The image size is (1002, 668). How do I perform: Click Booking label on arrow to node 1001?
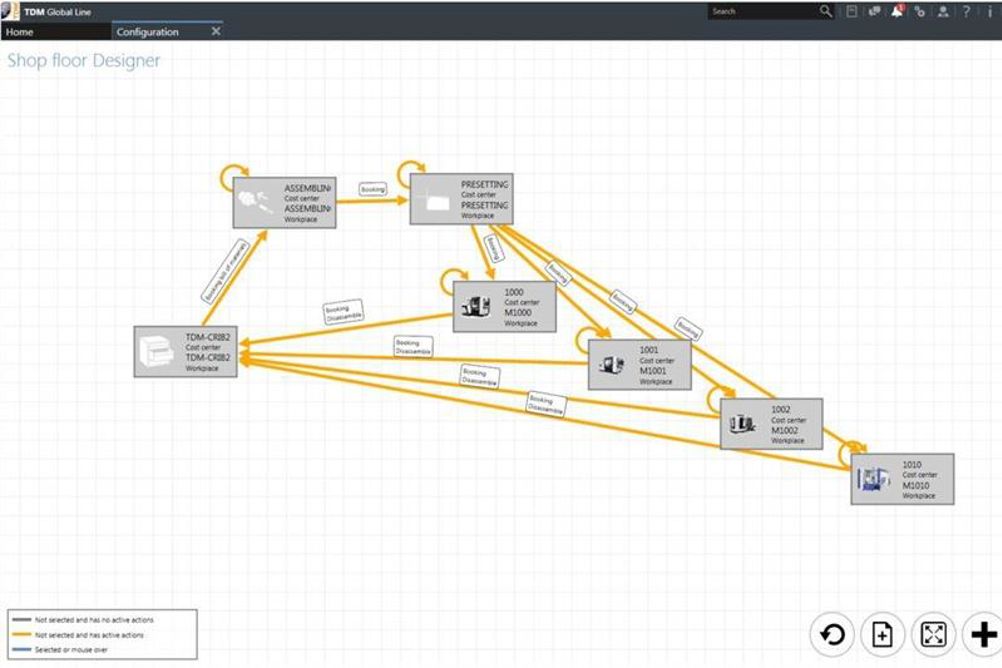(x=558, y=274)
